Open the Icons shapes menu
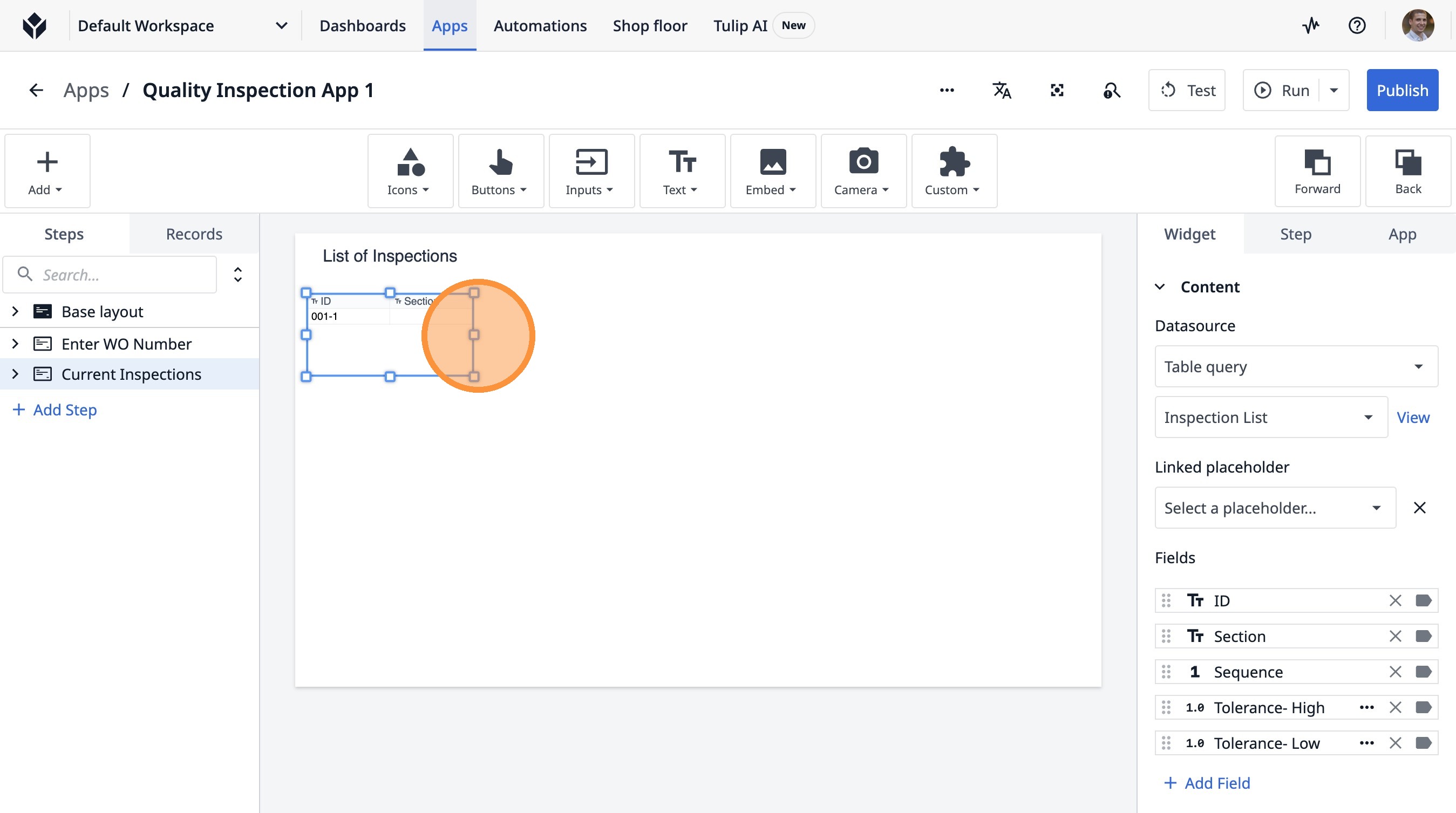This screenshot has height=813, width=1456. (x=410, y=171)
